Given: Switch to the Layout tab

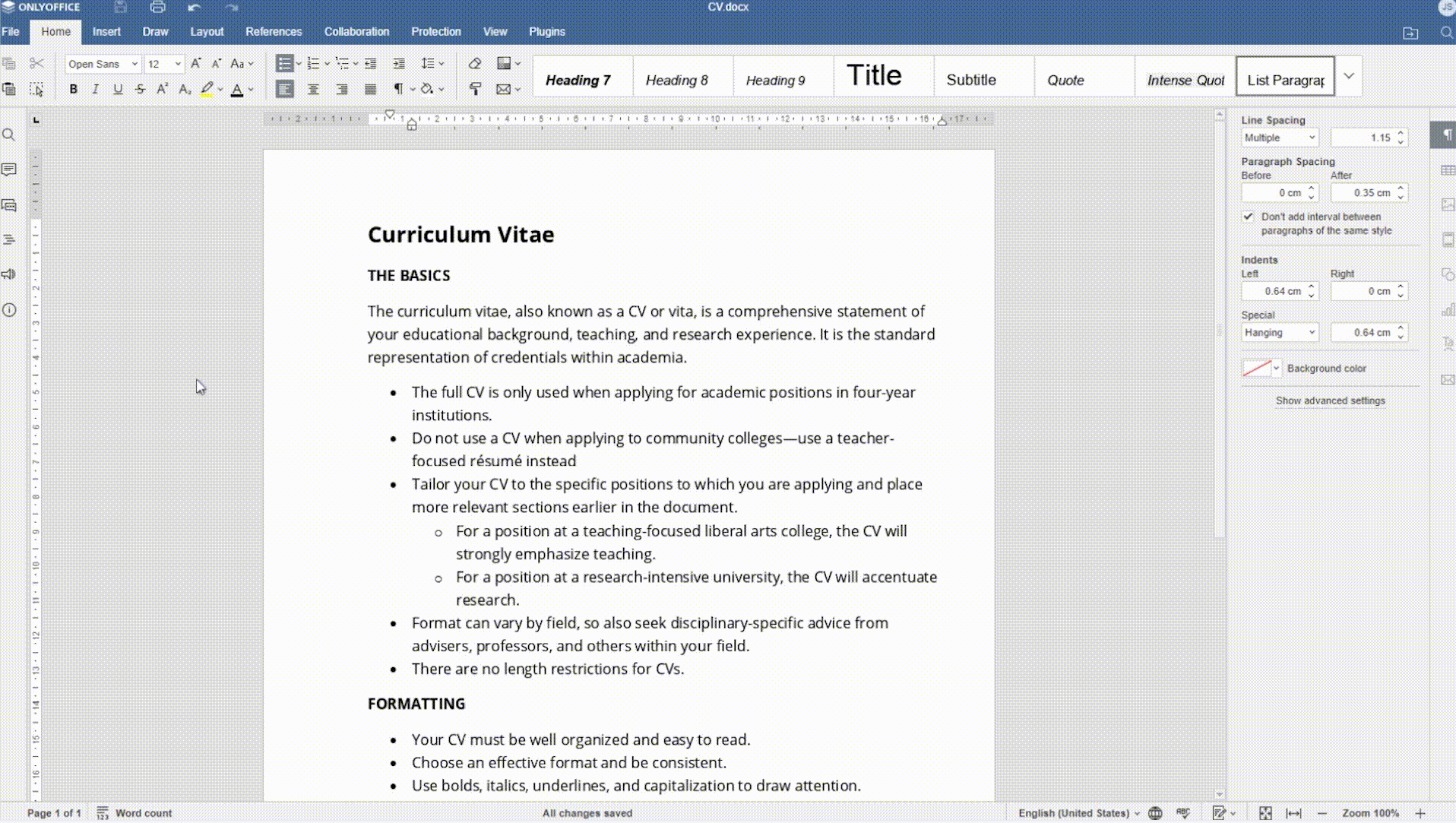Looking at the screenshot, I should 207,32.
